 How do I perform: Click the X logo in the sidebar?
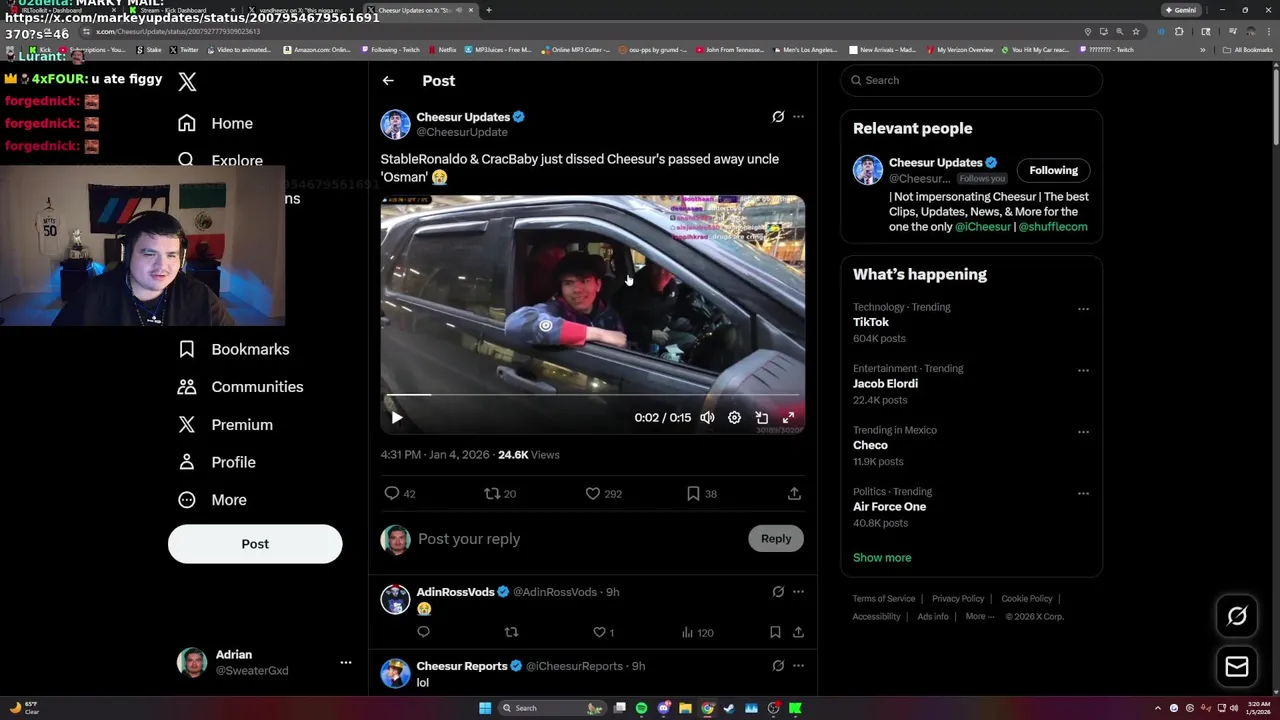[187, 82]
